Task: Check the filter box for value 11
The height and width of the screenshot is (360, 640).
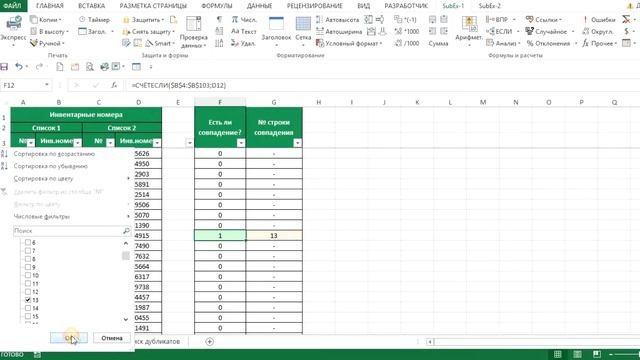Action: 28,283
